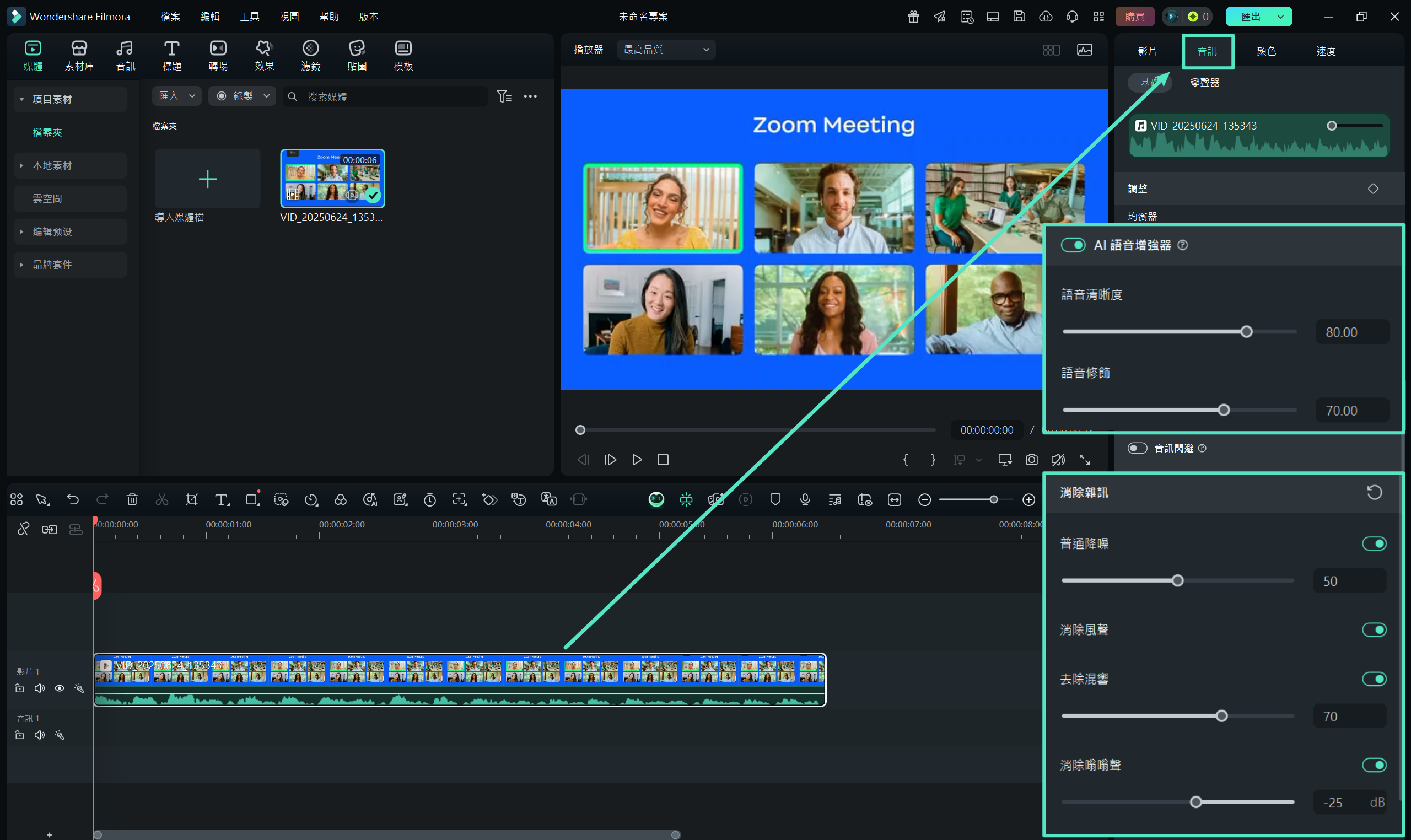Open the 媒體 media panel

pyautogui.click(x=33, y=56)
